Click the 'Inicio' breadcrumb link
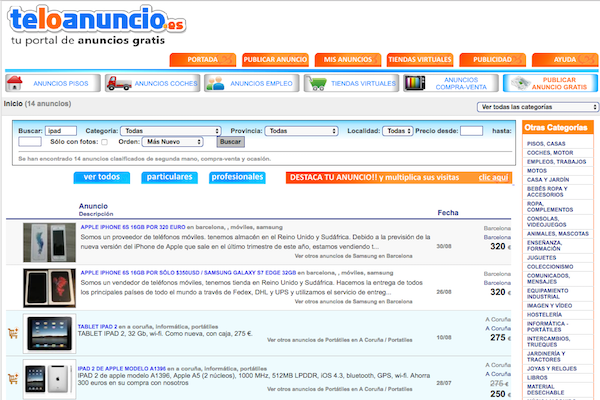 click(x=13, y=104)
